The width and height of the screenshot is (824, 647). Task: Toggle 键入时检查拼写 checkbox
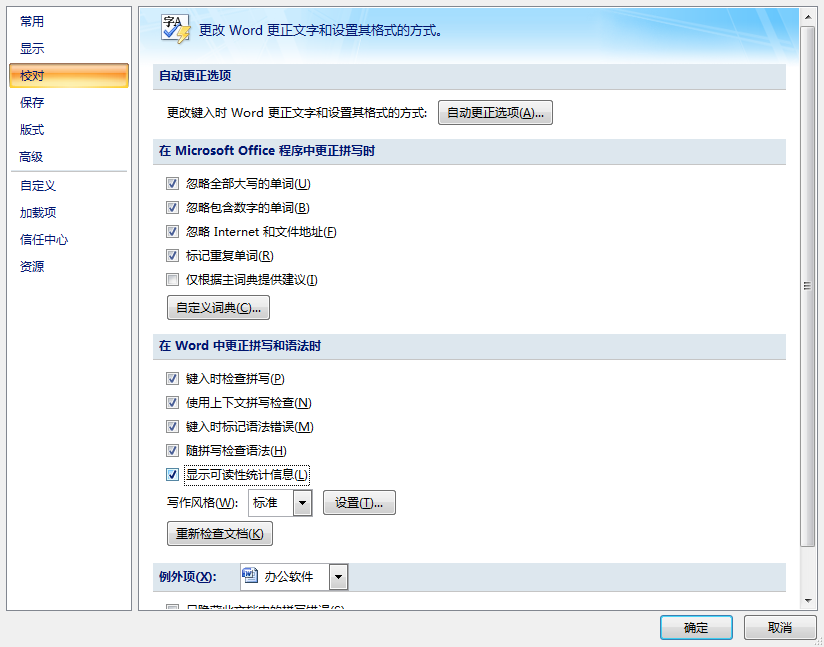point(172,378)
